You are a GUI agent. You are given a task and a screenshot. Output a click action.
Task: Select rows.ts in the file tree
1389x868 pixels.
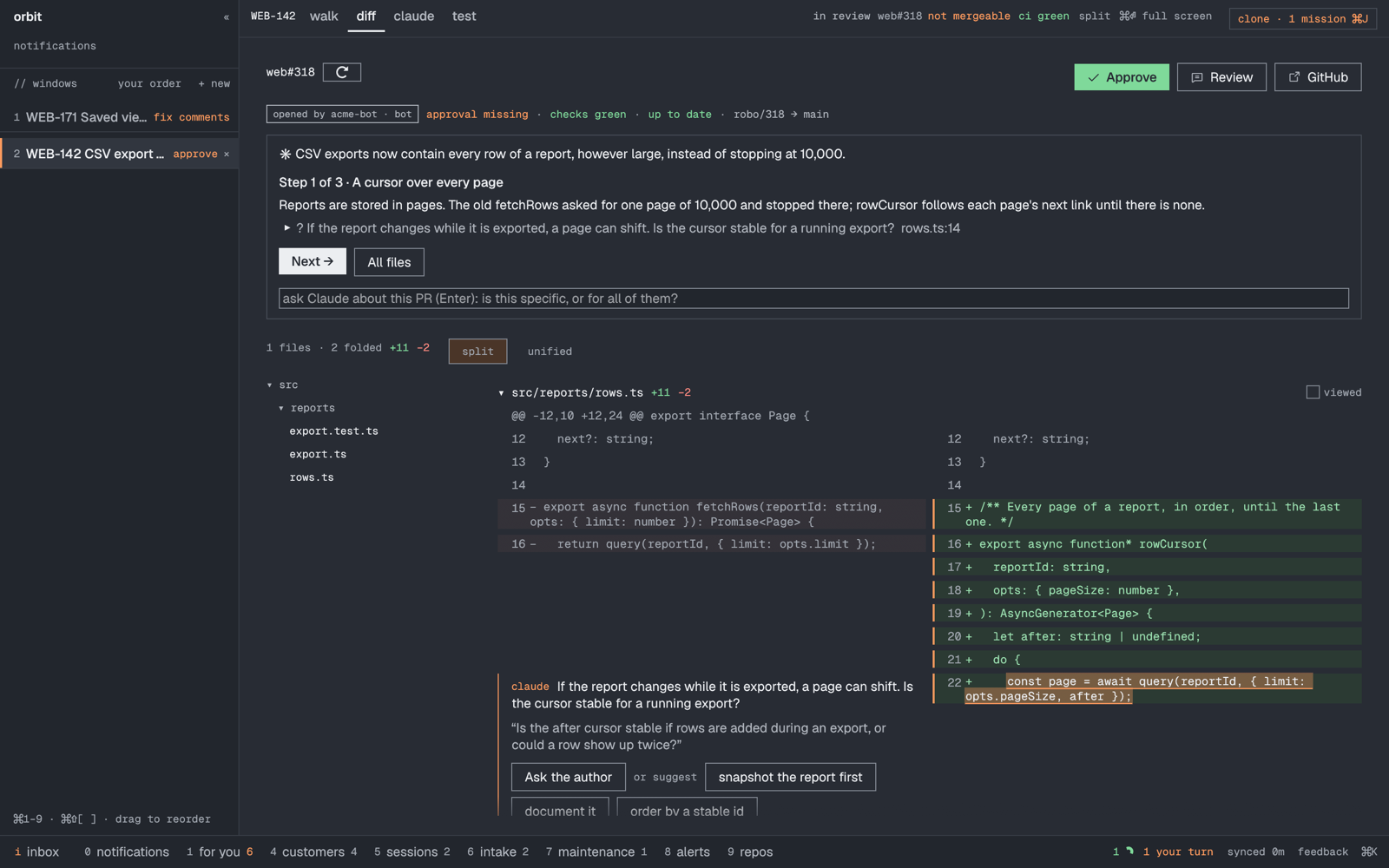point(312,477)
